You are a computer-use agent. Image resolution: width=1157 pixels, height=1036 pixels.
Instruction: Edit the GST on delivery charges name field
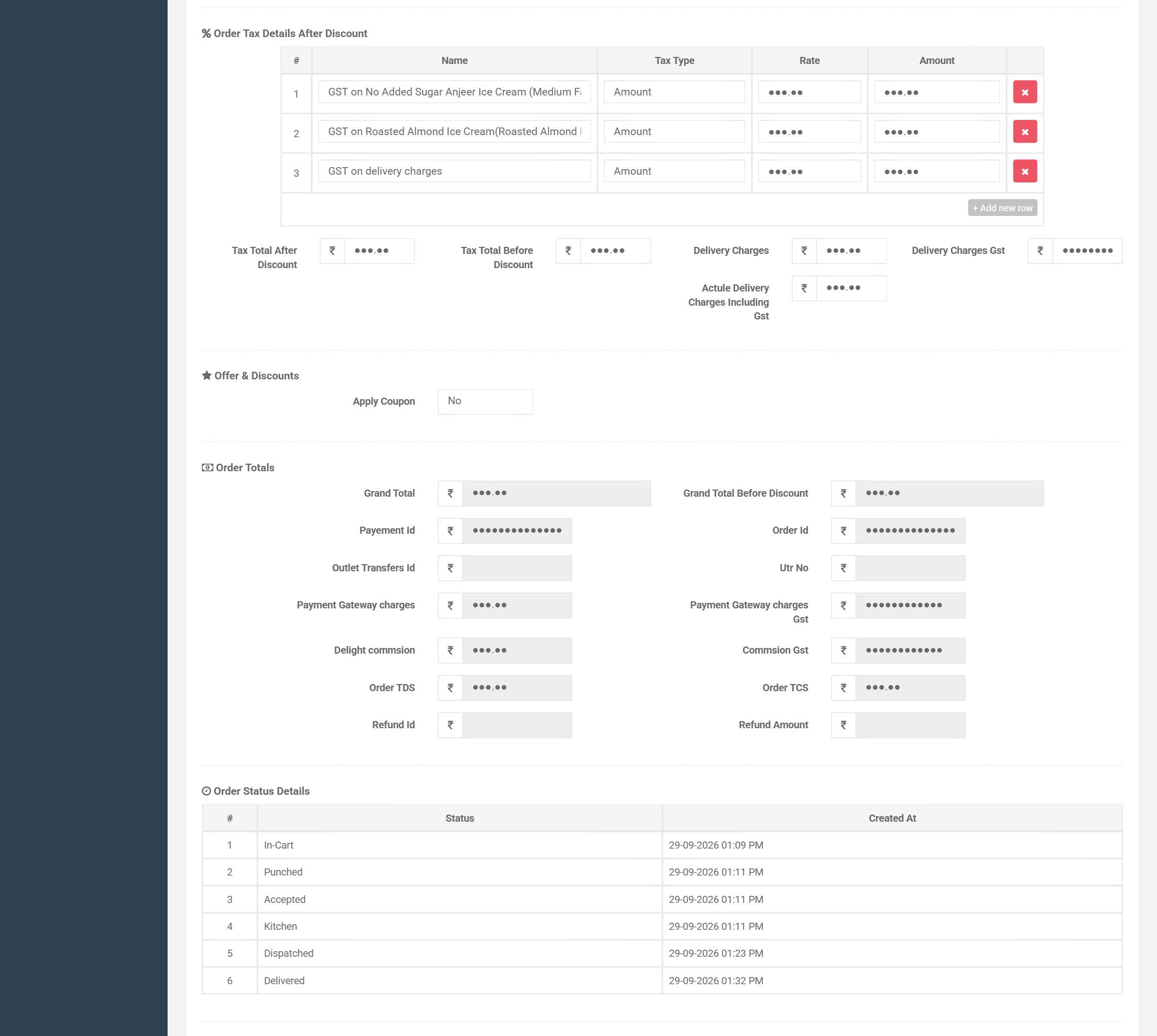click(454, 171)
